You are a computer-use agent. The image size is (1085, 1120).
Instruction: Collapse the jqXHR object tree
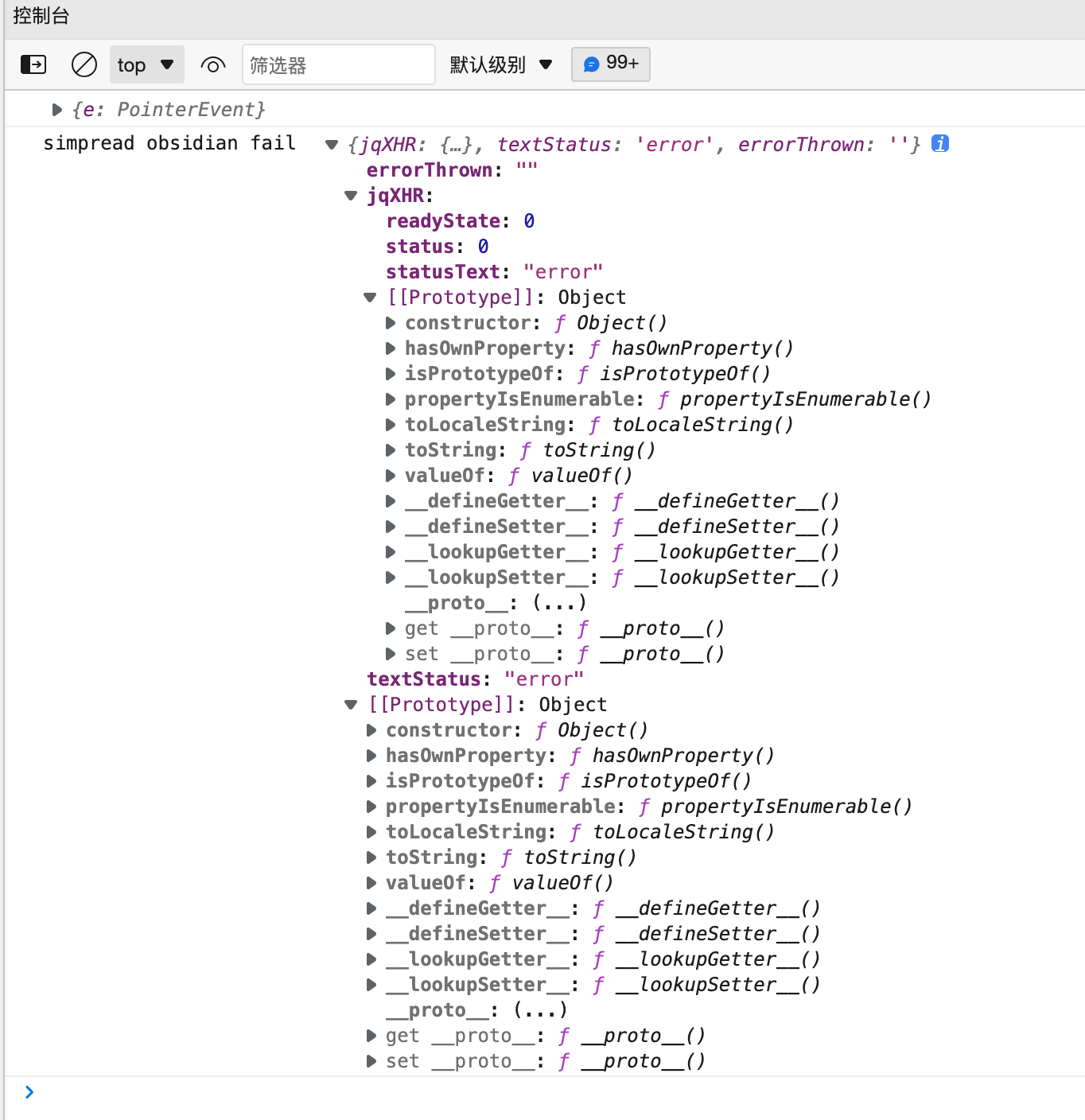pyautogui.click(x=350, y=196)
